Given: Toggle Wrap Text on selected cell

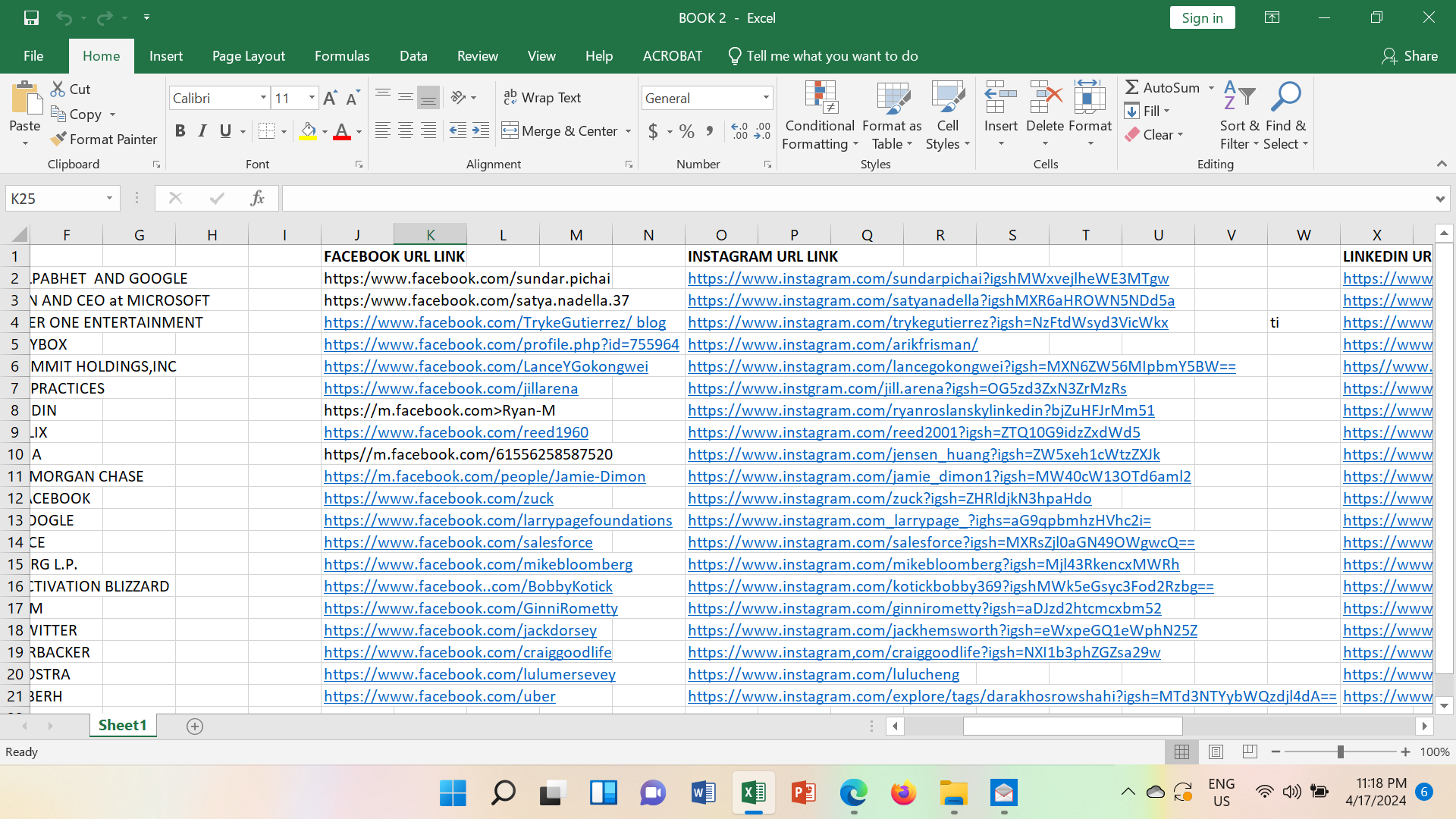Looking at the screenshot, I should click(x=542, y=98).
